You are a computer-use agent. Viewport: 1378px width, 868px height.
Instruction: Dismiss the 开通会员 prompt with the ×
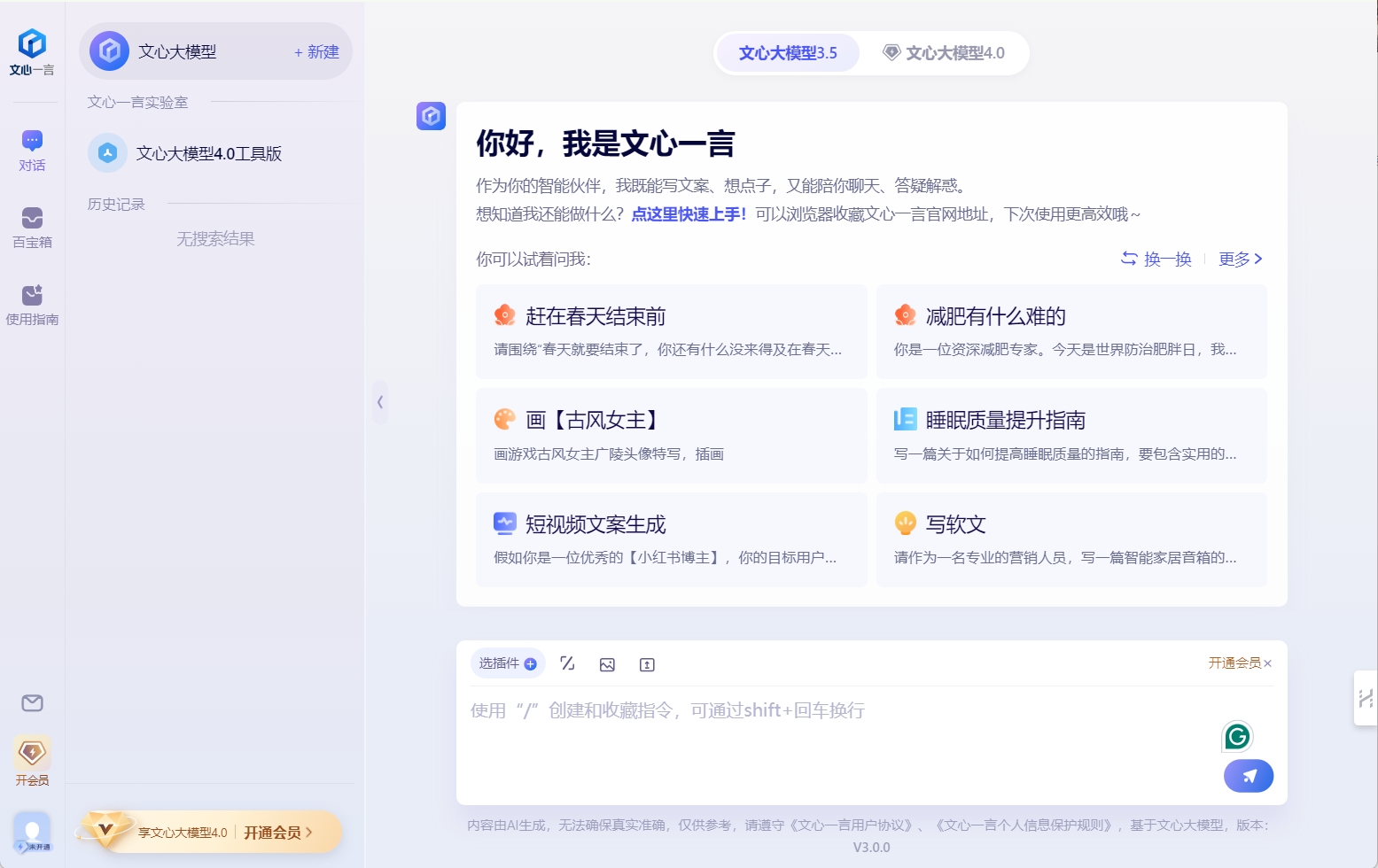pos(1268,663)
